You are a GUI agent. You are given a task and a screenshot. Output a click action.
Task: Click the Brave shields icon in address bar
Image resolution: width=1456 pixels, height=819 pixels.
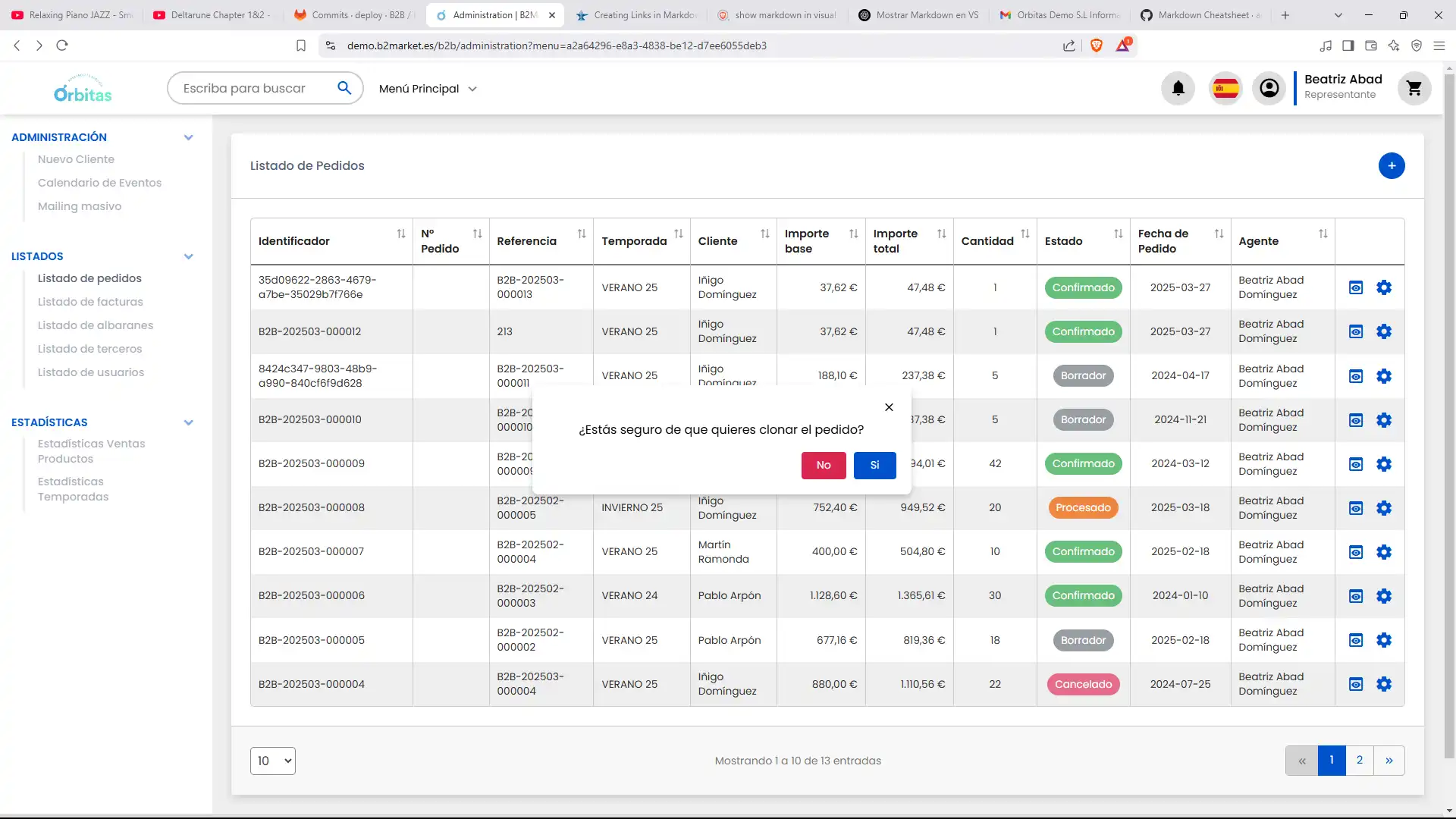coord(1096,45)
